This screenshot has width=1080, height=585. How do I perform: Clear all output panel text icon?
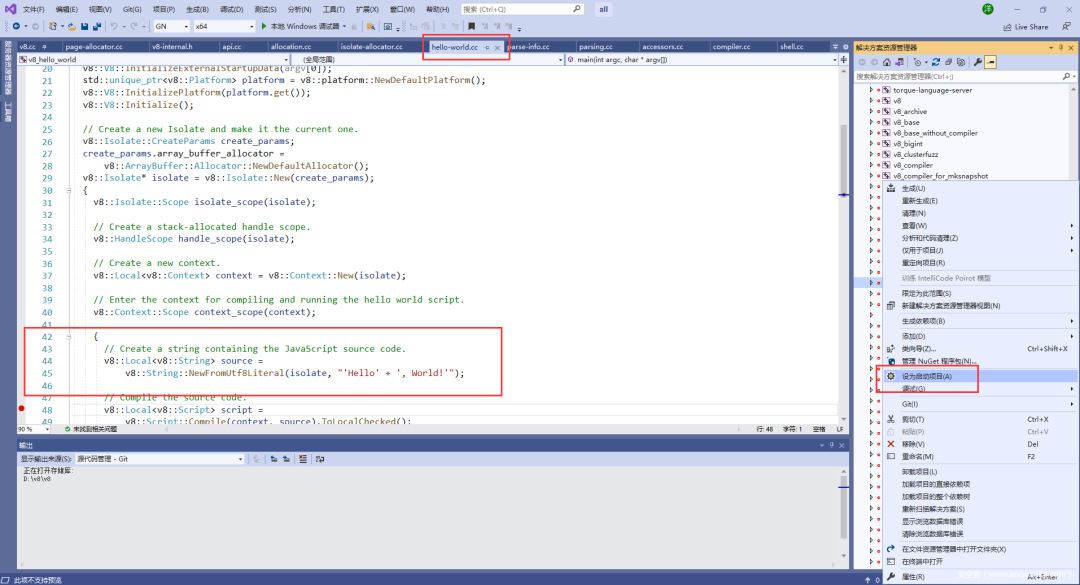tap(303, 459)
